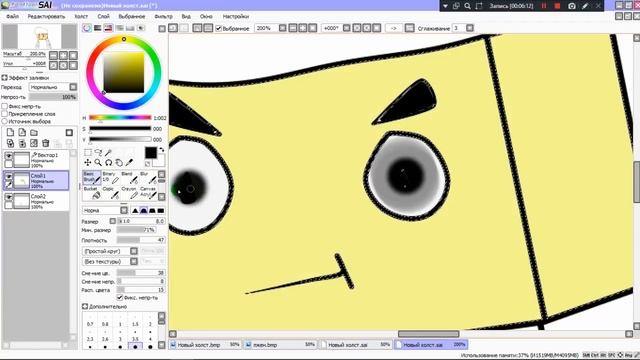Hide the Слой1 layer
The height and width of the screenshot is (360, 640).
click(9, 176)
